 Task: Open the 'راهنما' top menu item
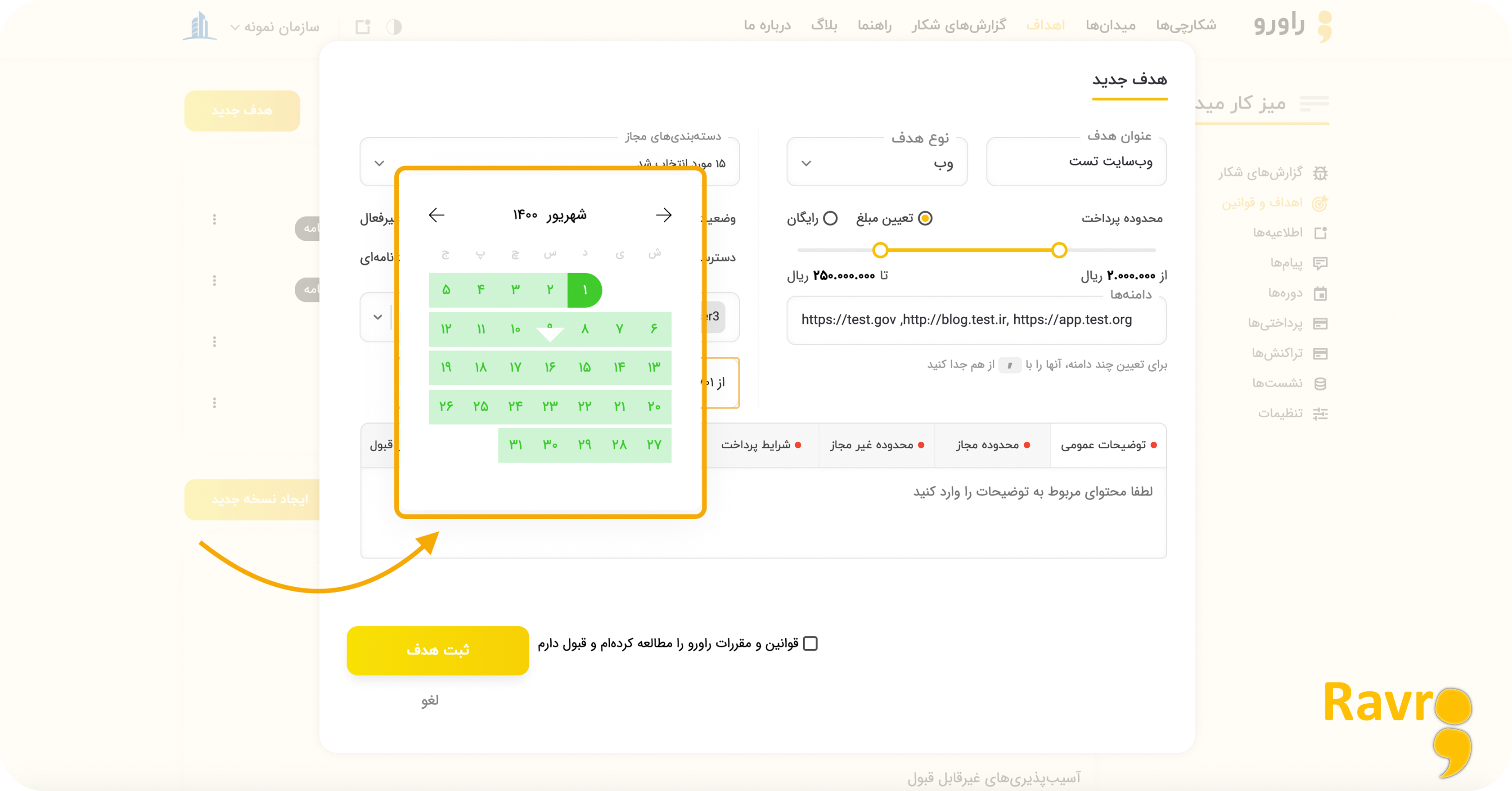click(874, 25)
